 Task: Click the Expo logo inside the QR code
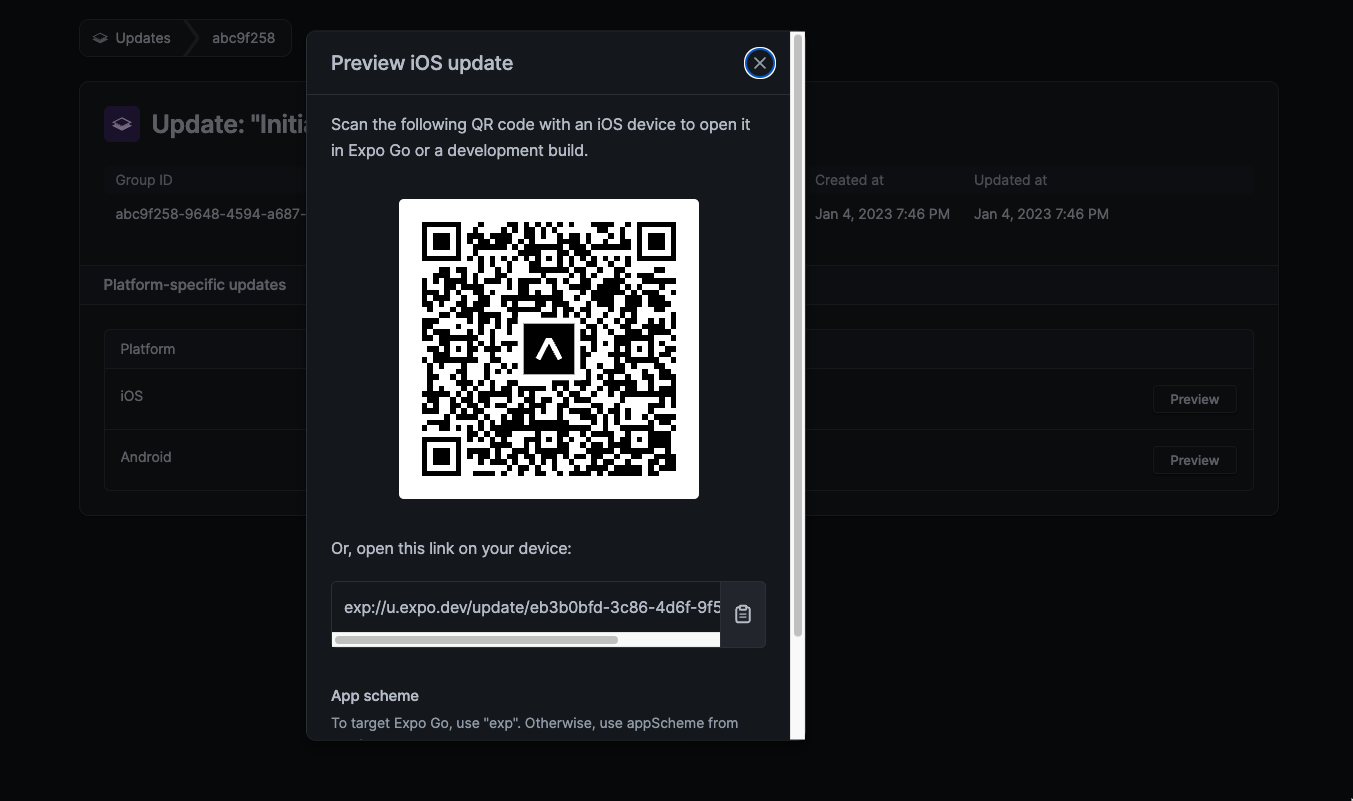pyautogui.click(x=549, y=349)
